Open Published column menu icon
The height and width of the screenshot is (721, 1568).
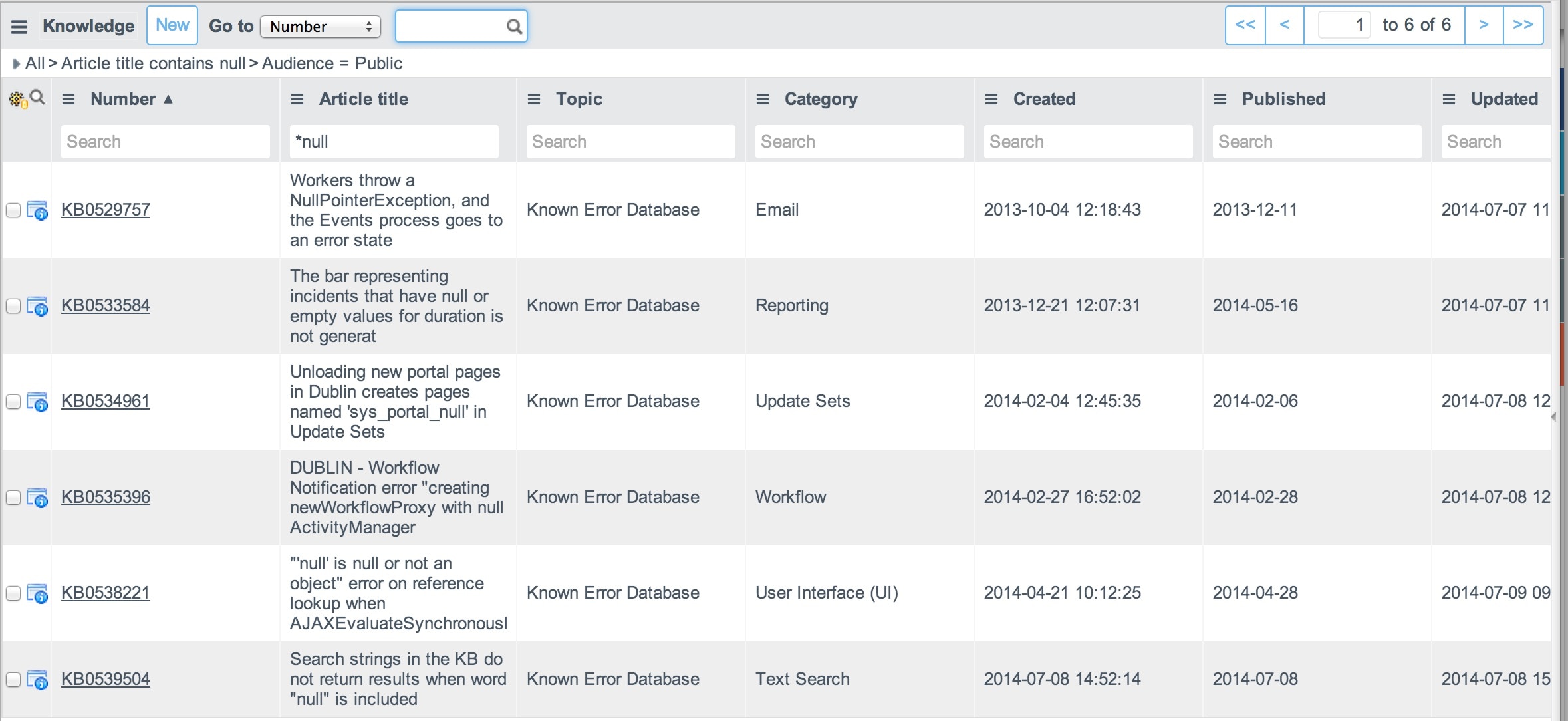[1220, 100]
